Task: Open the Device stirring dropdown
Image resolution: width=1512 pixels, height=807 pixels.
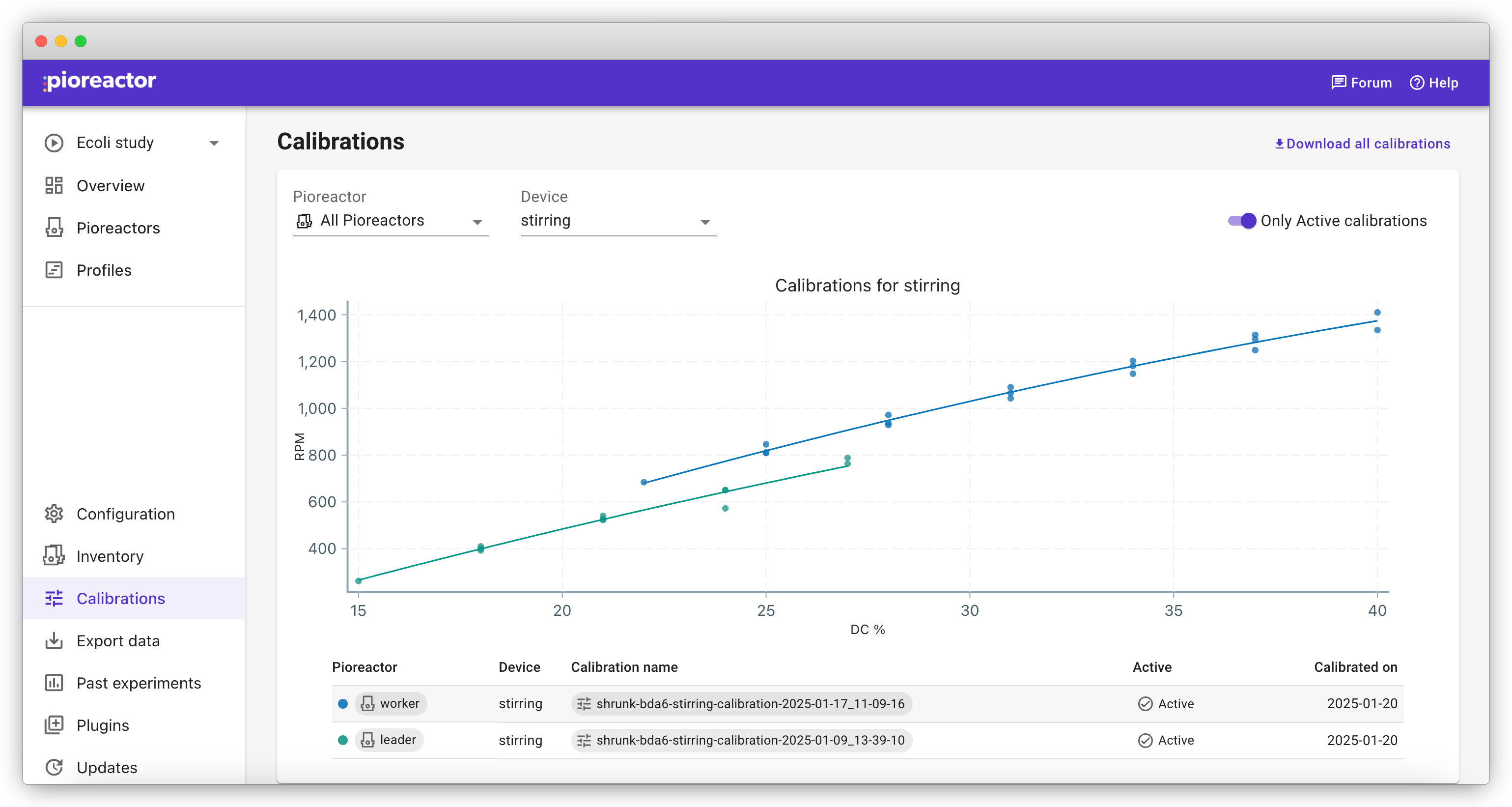Action: 618,221
